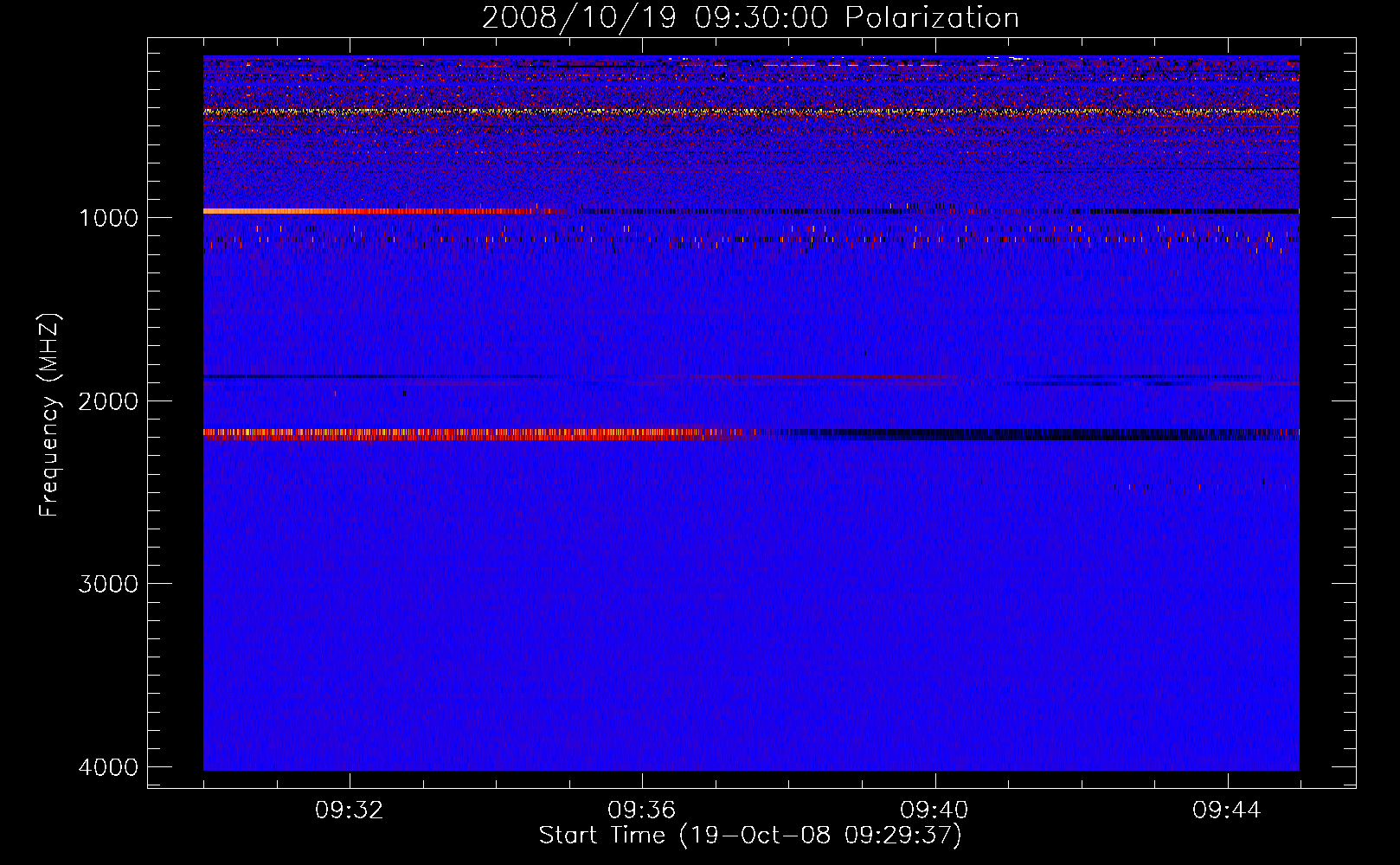
Task: Click the 'Start Time (19-Oct-08 09:29:37)' axis label
Action: point(750,836)
